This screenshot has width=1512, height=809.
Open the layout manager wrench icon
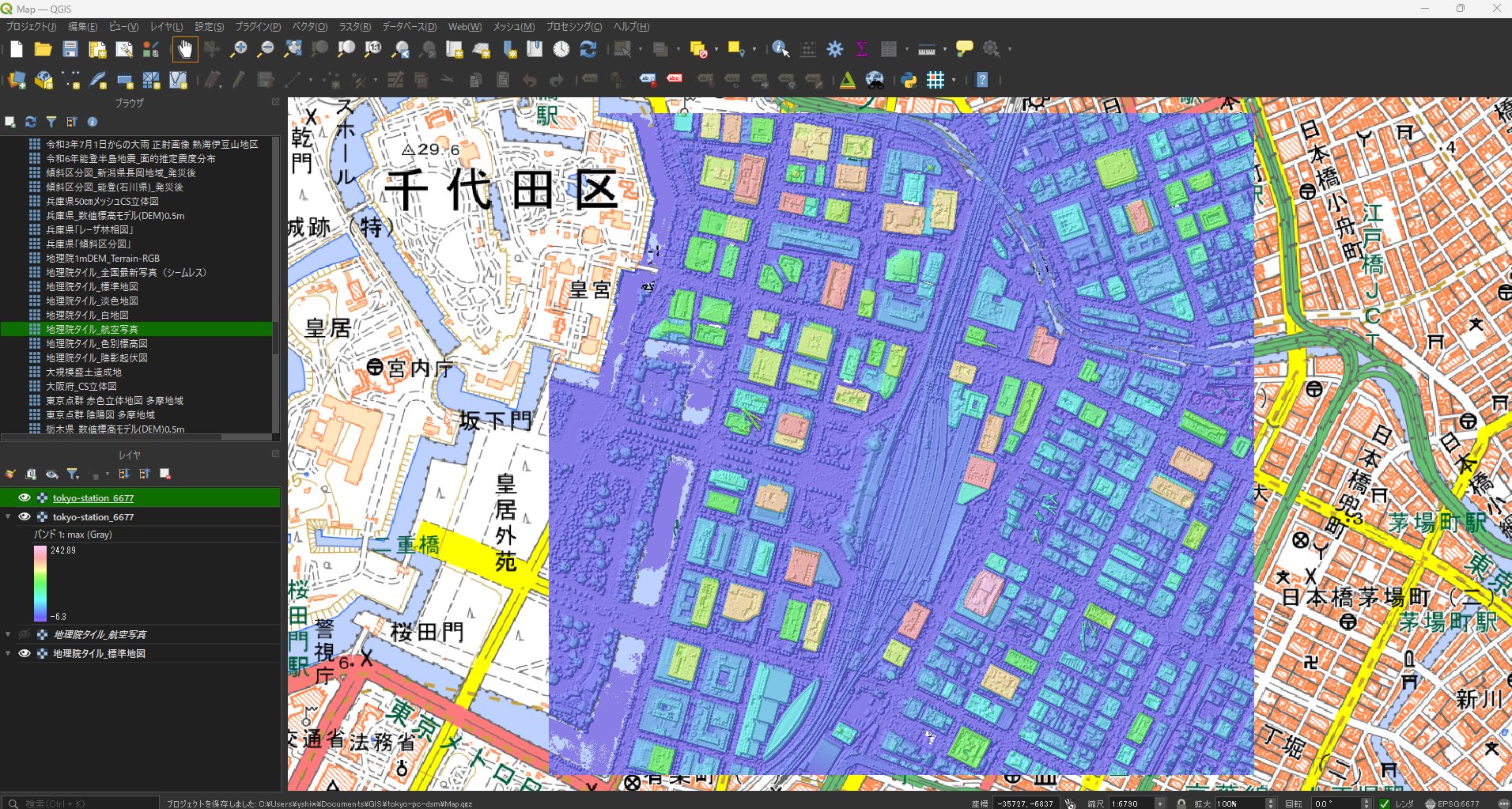124,49
